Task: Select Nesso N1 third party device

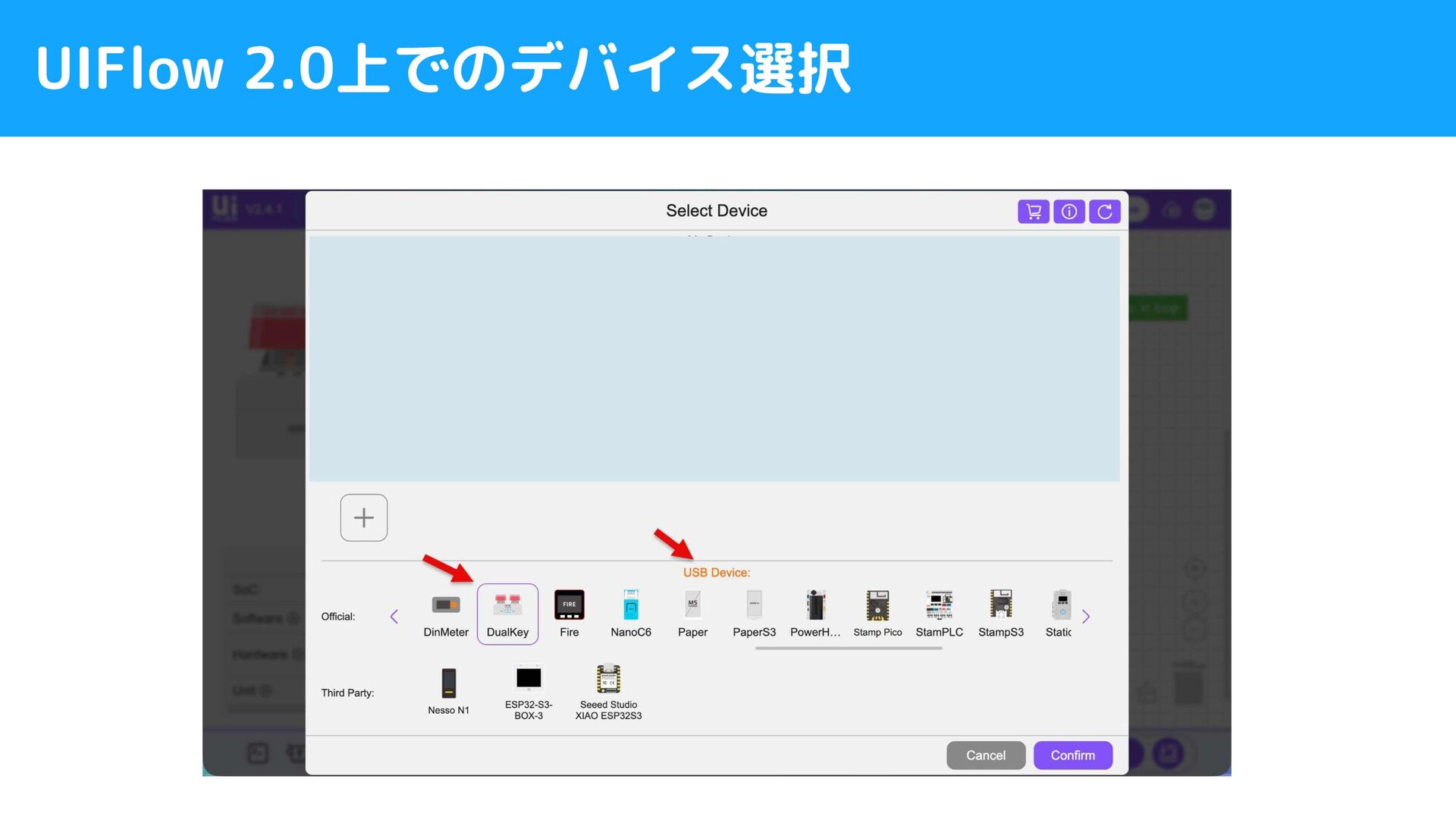Action: point(448,690)
